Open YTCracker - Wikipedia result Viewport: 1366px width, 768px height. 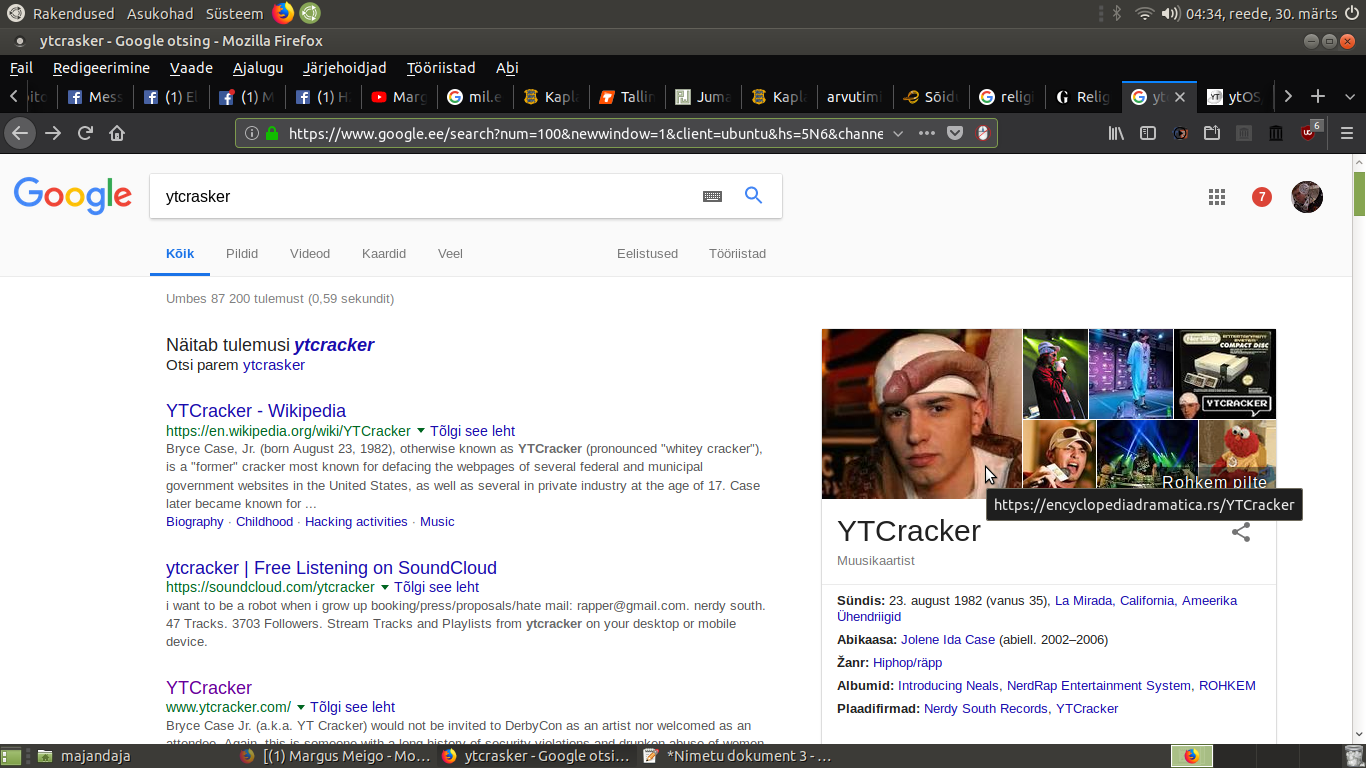point(256,410)
